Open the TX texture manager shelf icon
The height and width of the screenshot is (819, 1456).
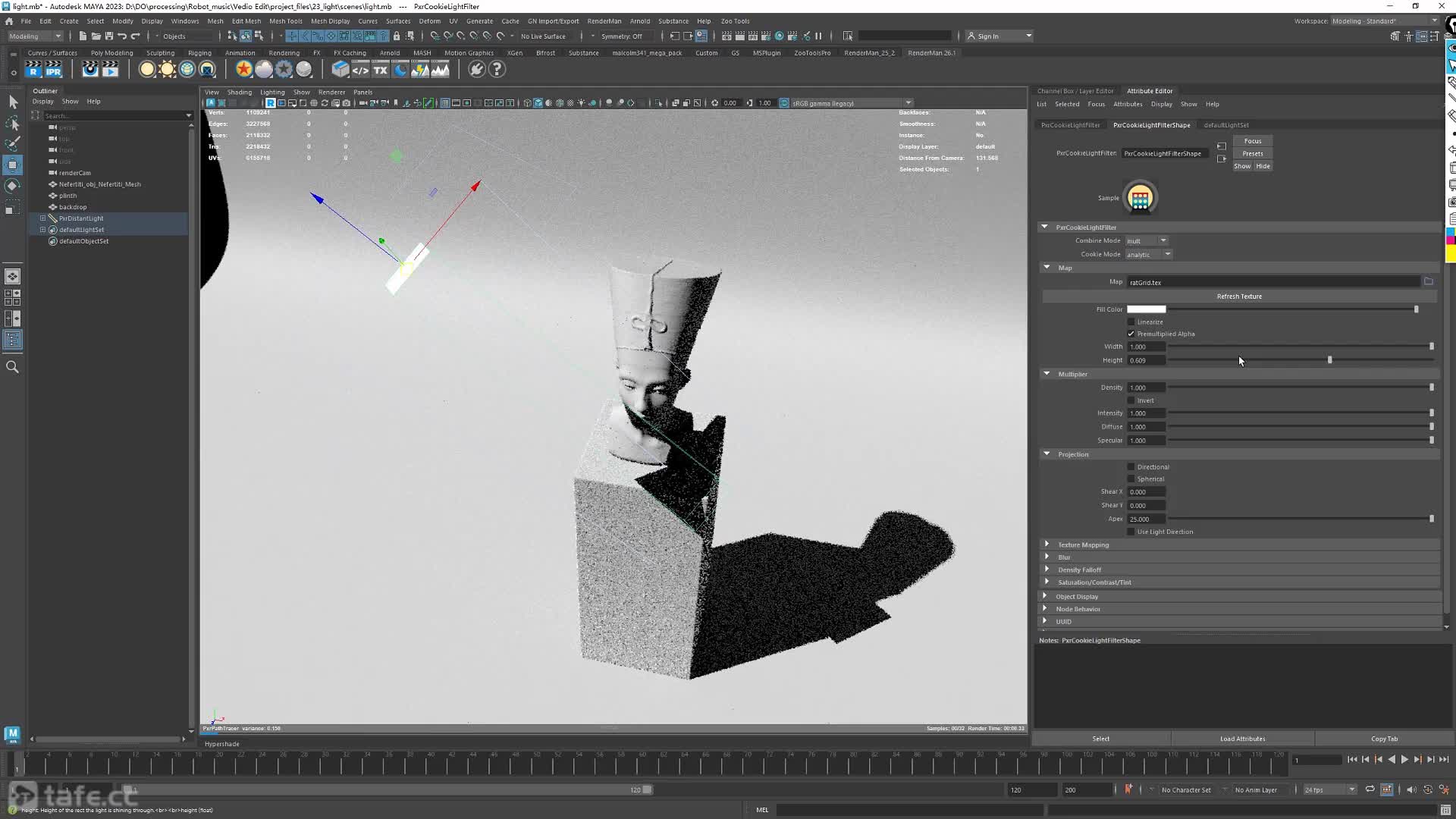click(381, 70)
